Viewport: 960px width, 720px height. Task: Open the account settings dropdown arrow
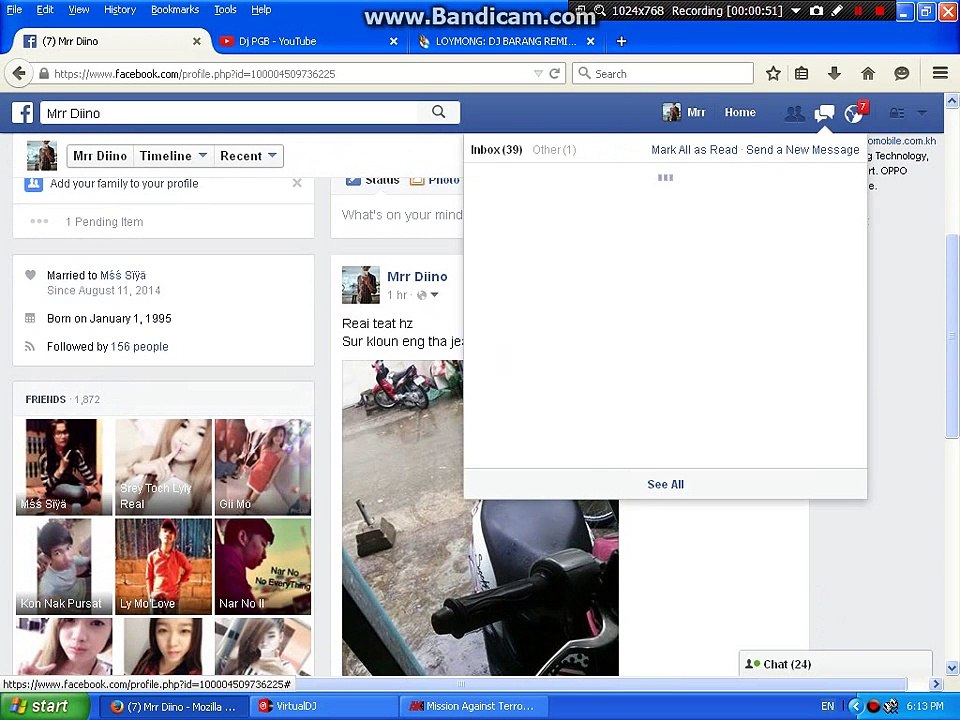pos(922,113)
